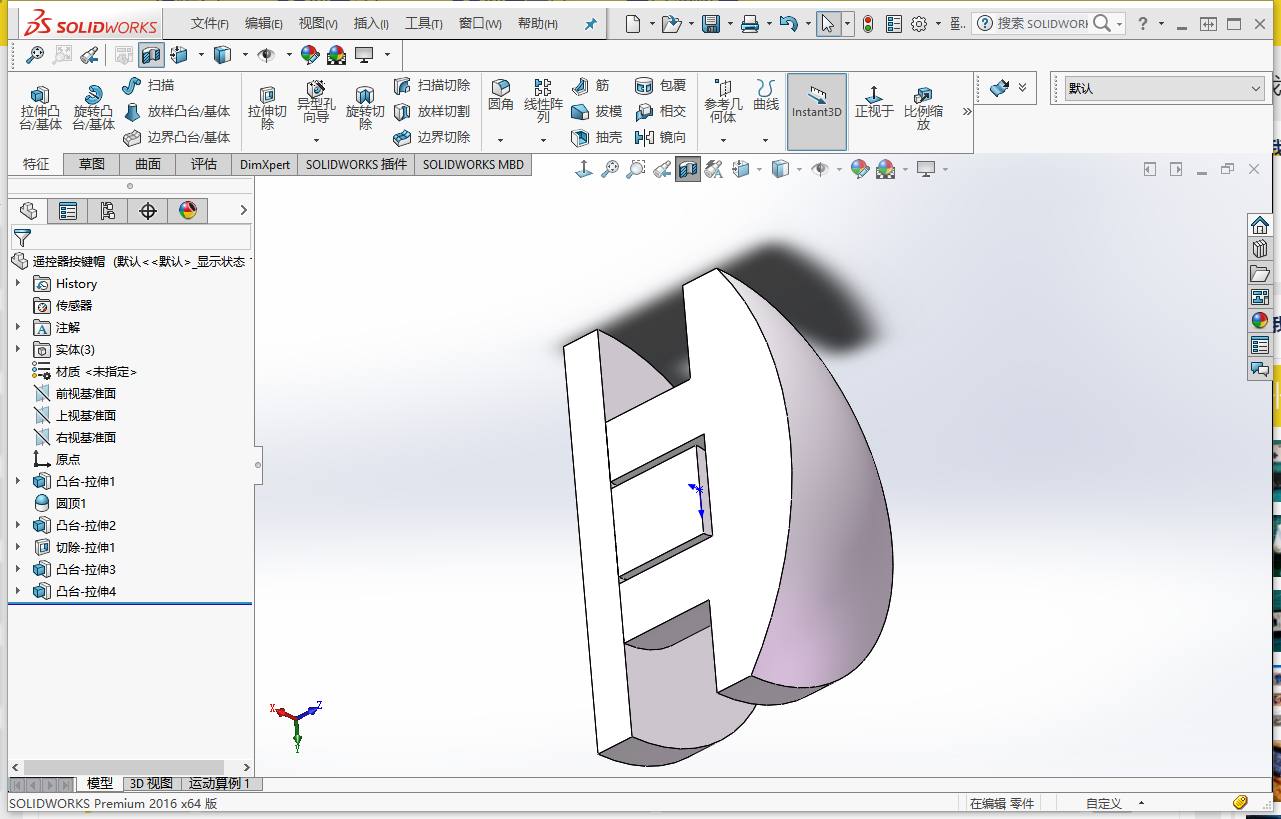This screenshot has height=819, width=1281.
Task: Open the DimXpertManager tab icon
Action: point(148,211)
